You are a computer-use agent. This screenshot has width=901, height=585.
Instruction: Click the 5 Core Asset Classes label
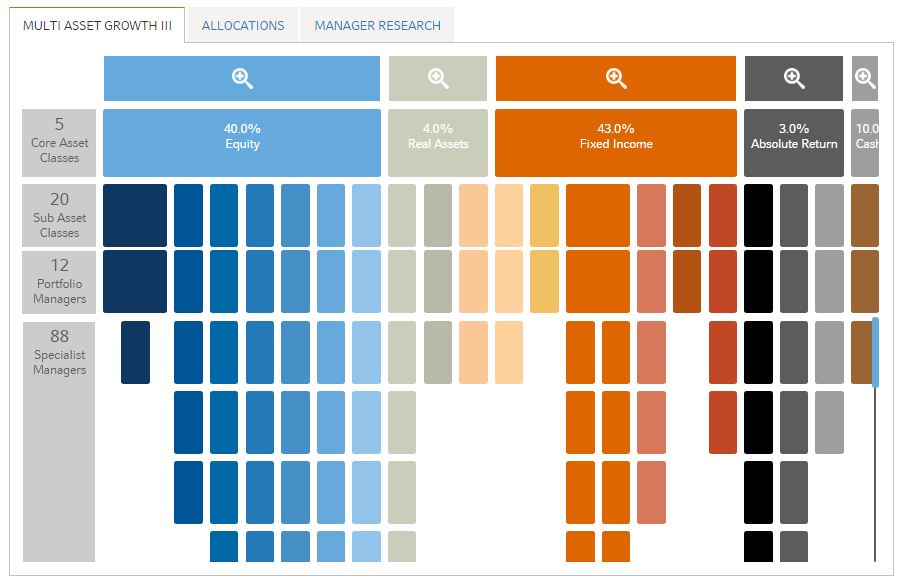pos(59,143)
